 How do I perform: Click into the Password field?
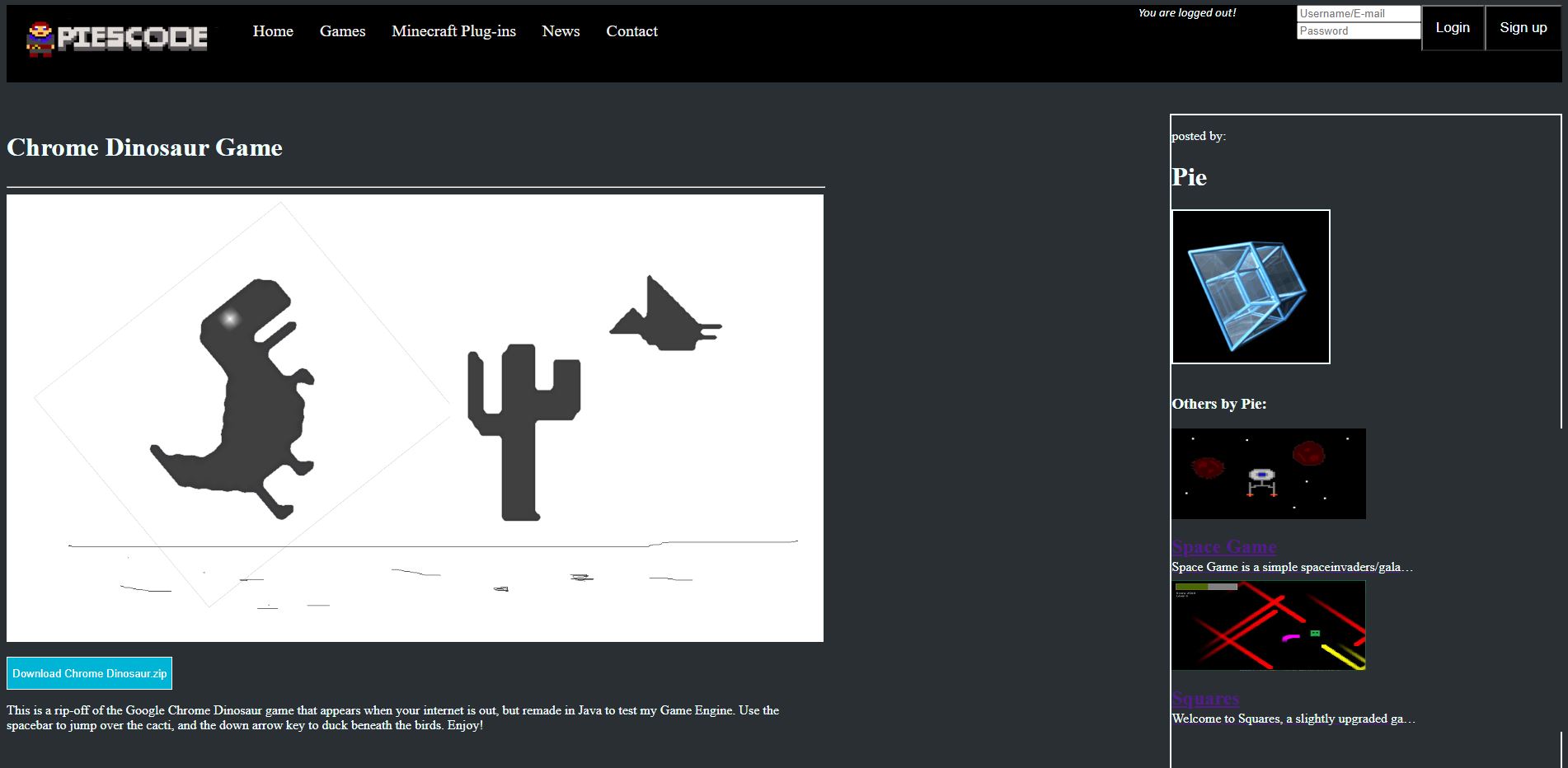click(x=1358, y=31)
